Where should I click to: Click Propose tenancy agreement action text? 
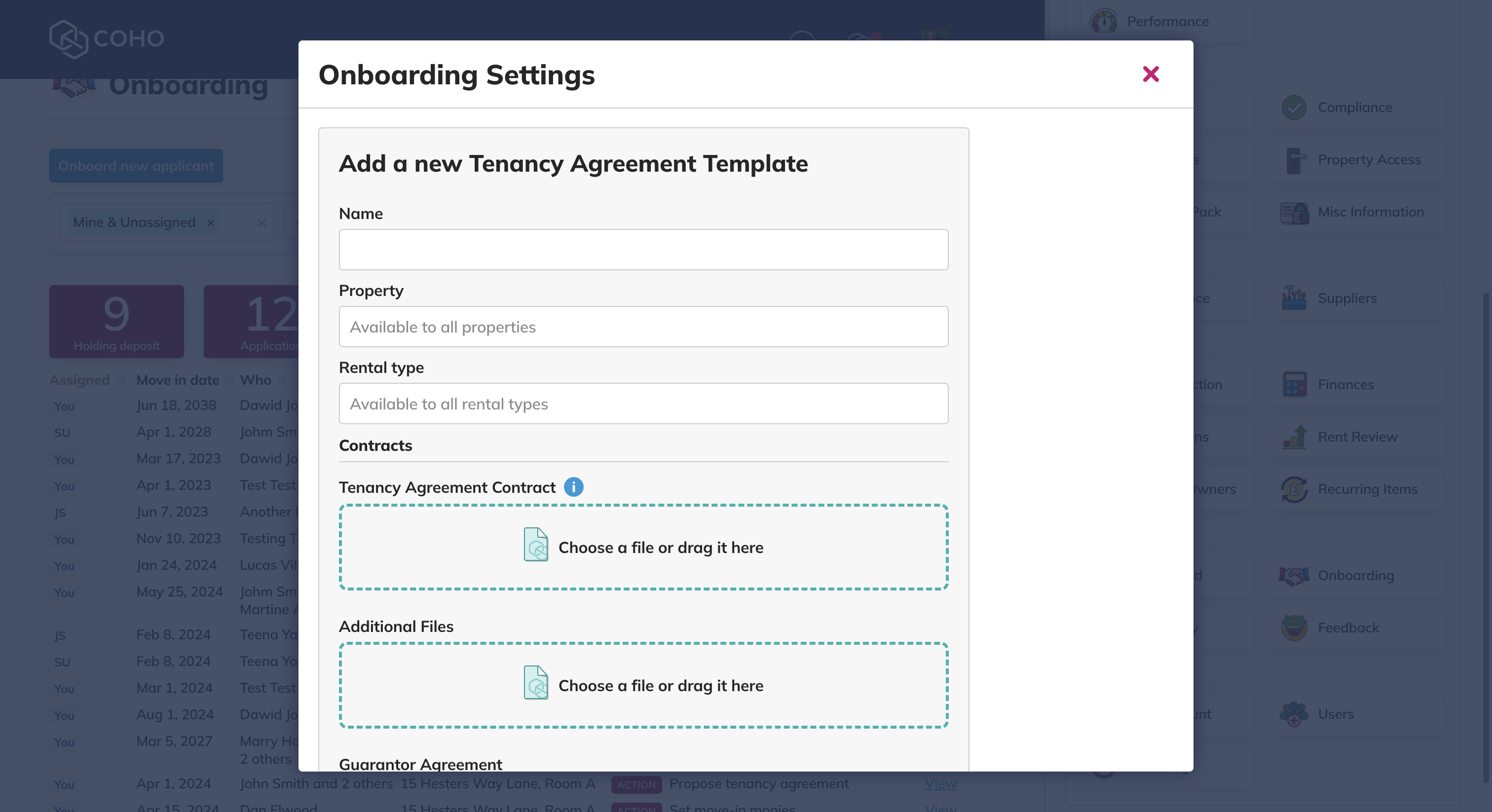[759, 783]
